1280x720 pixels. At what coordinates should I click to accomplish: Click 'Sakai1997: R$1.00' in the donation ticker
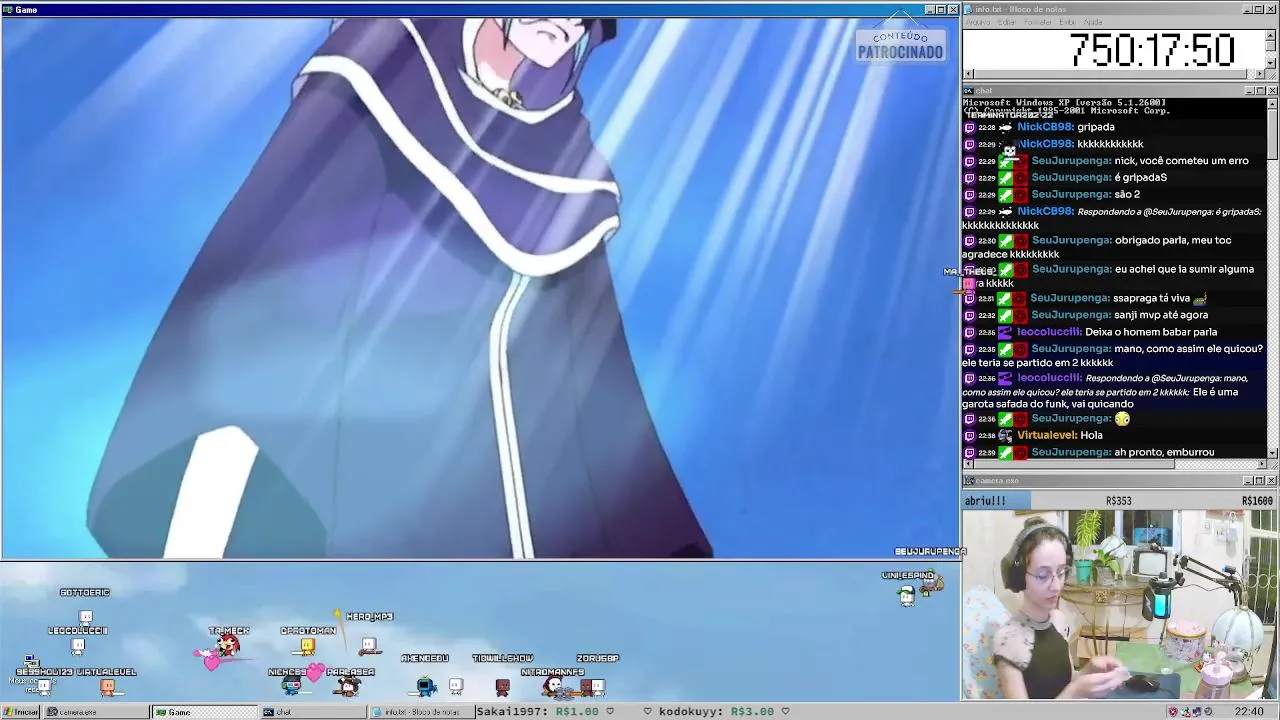[537, 712]
